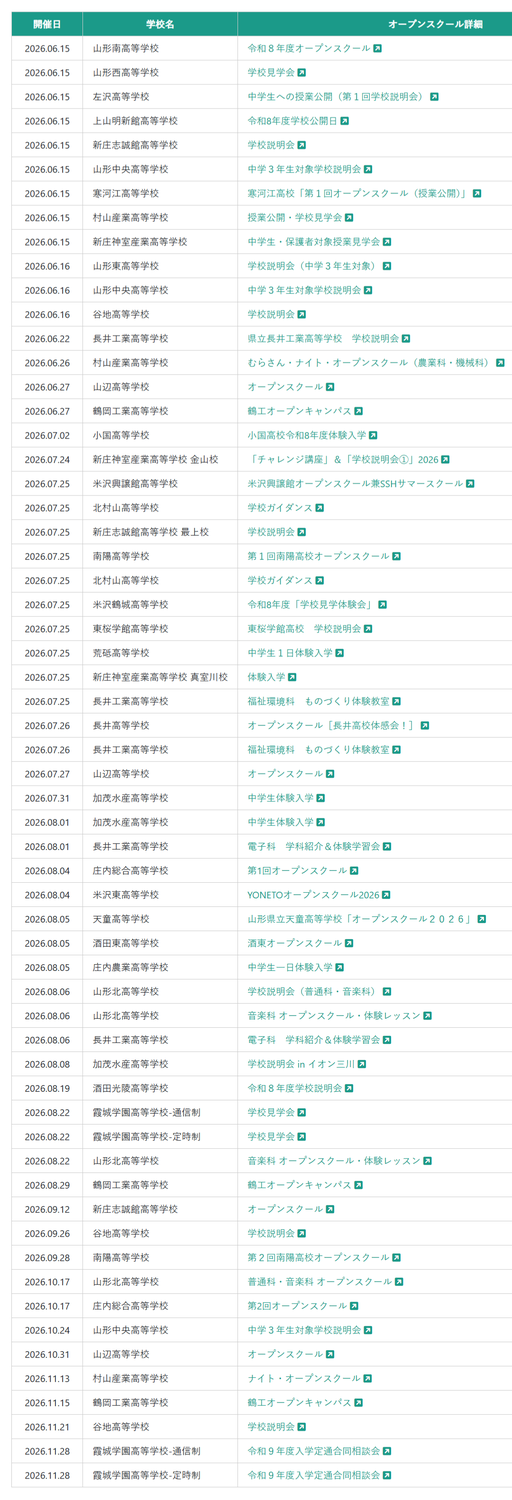Click external-link icon after 学校説明会 in イオン三川

[362, 1064]
